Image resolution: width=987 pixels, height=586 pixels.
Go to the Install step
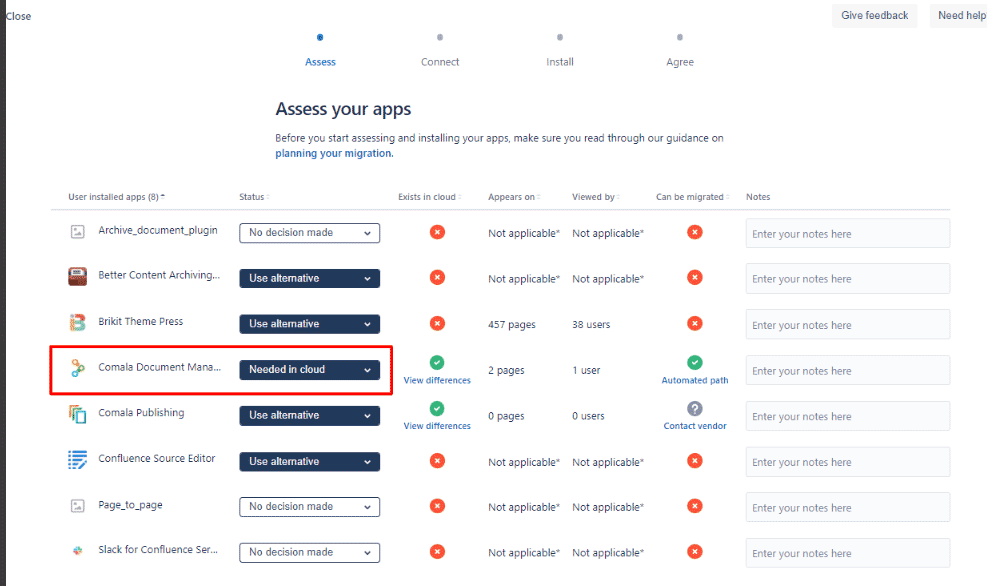[x=560, y=62]
